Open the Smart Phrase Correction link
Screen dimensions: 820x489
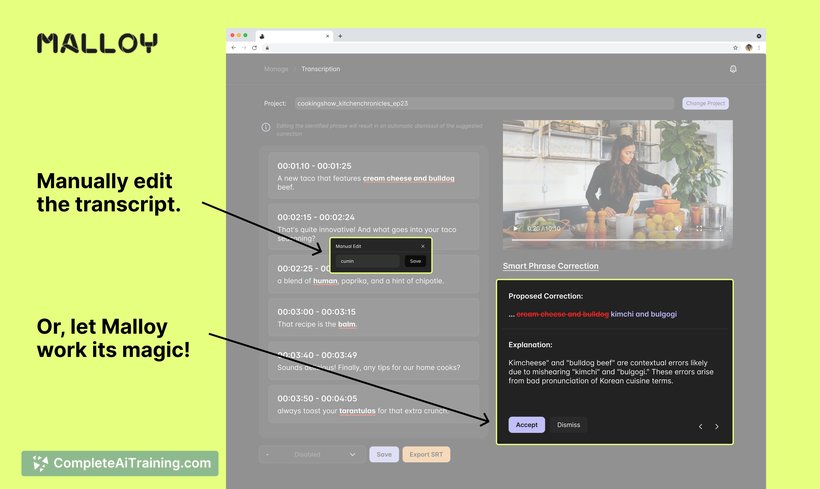click(551, 266)
